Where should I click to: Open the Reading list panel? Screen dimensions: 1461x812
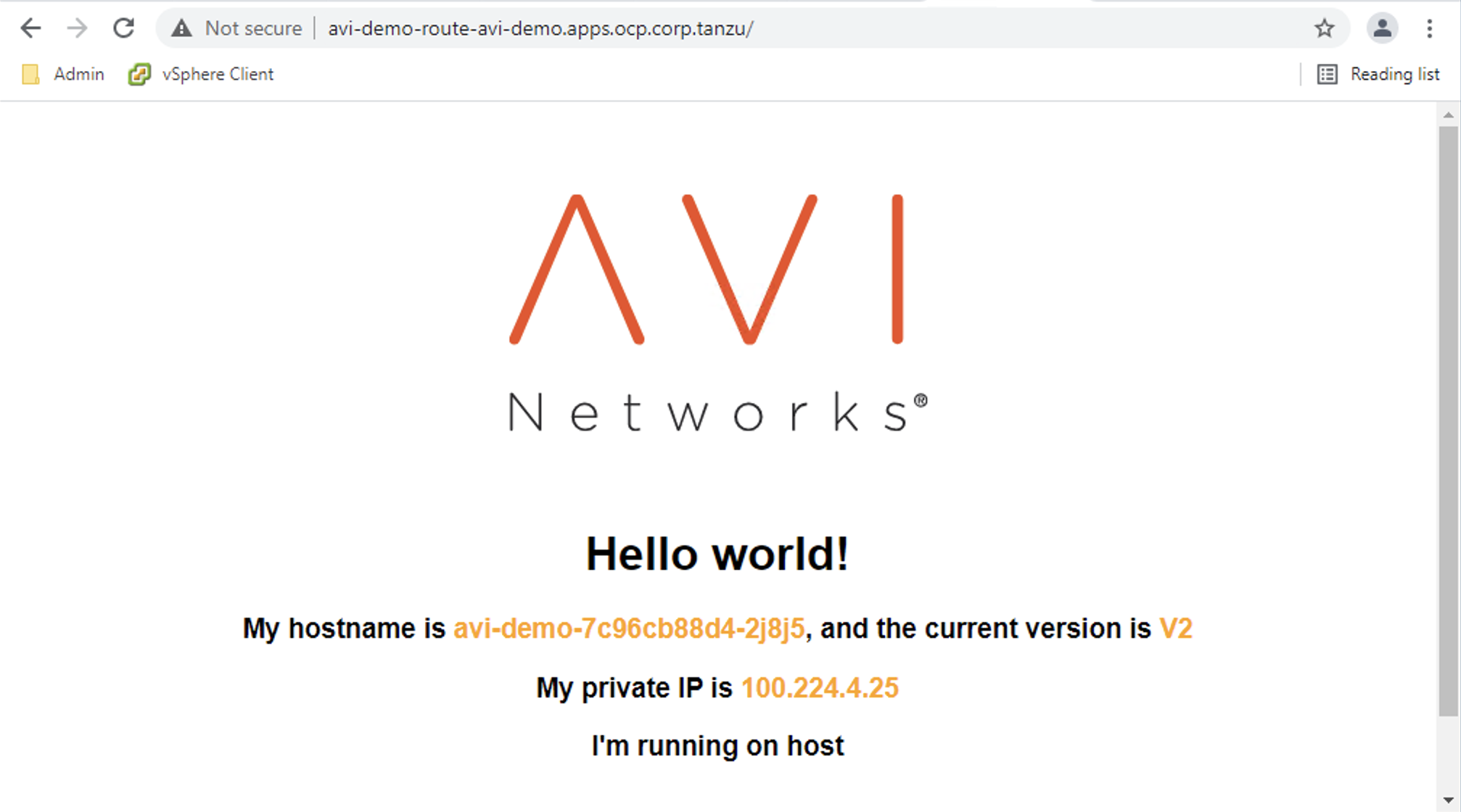1394,74
